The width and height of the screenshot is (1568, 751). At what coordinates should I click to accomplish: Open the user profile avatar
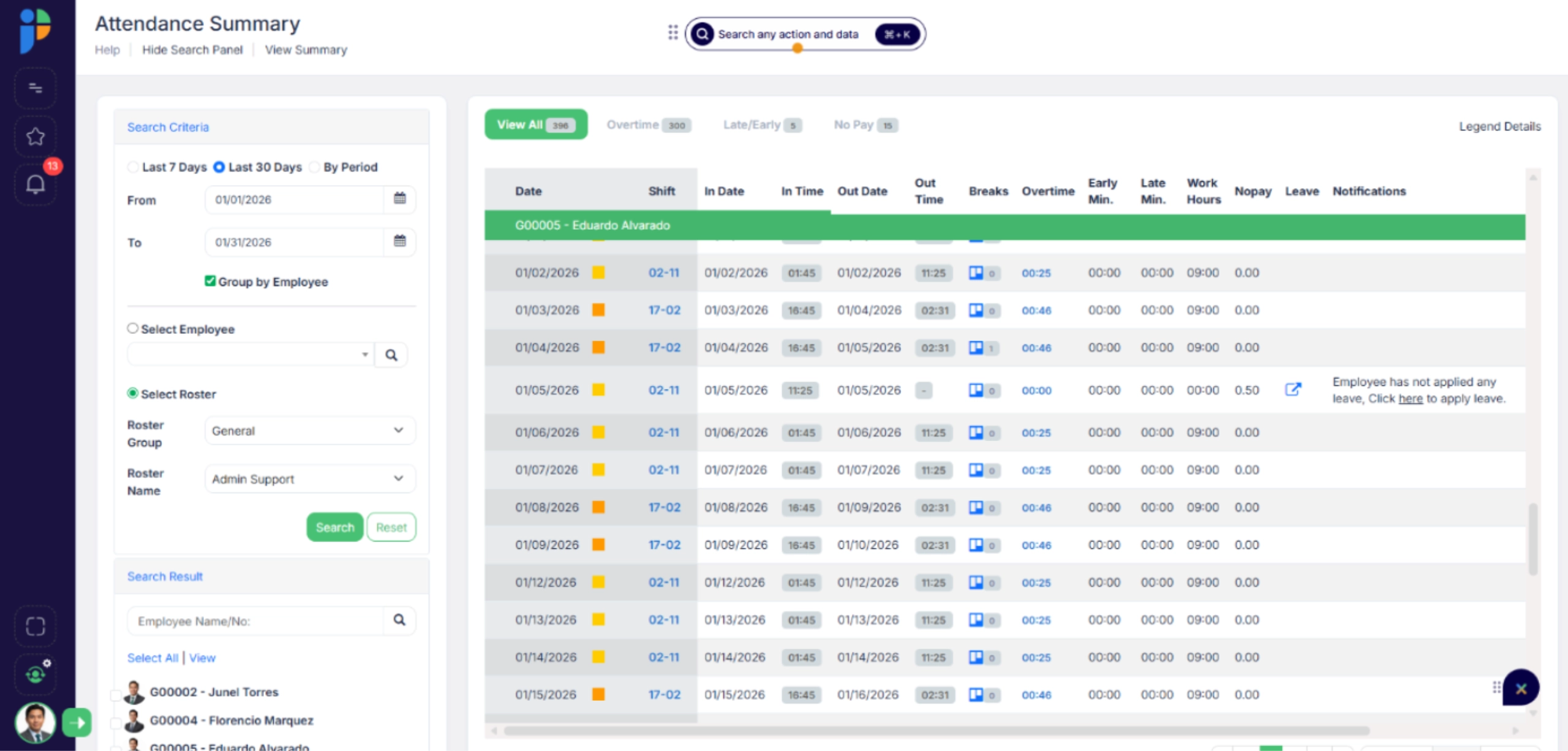(x=35, y=722)
